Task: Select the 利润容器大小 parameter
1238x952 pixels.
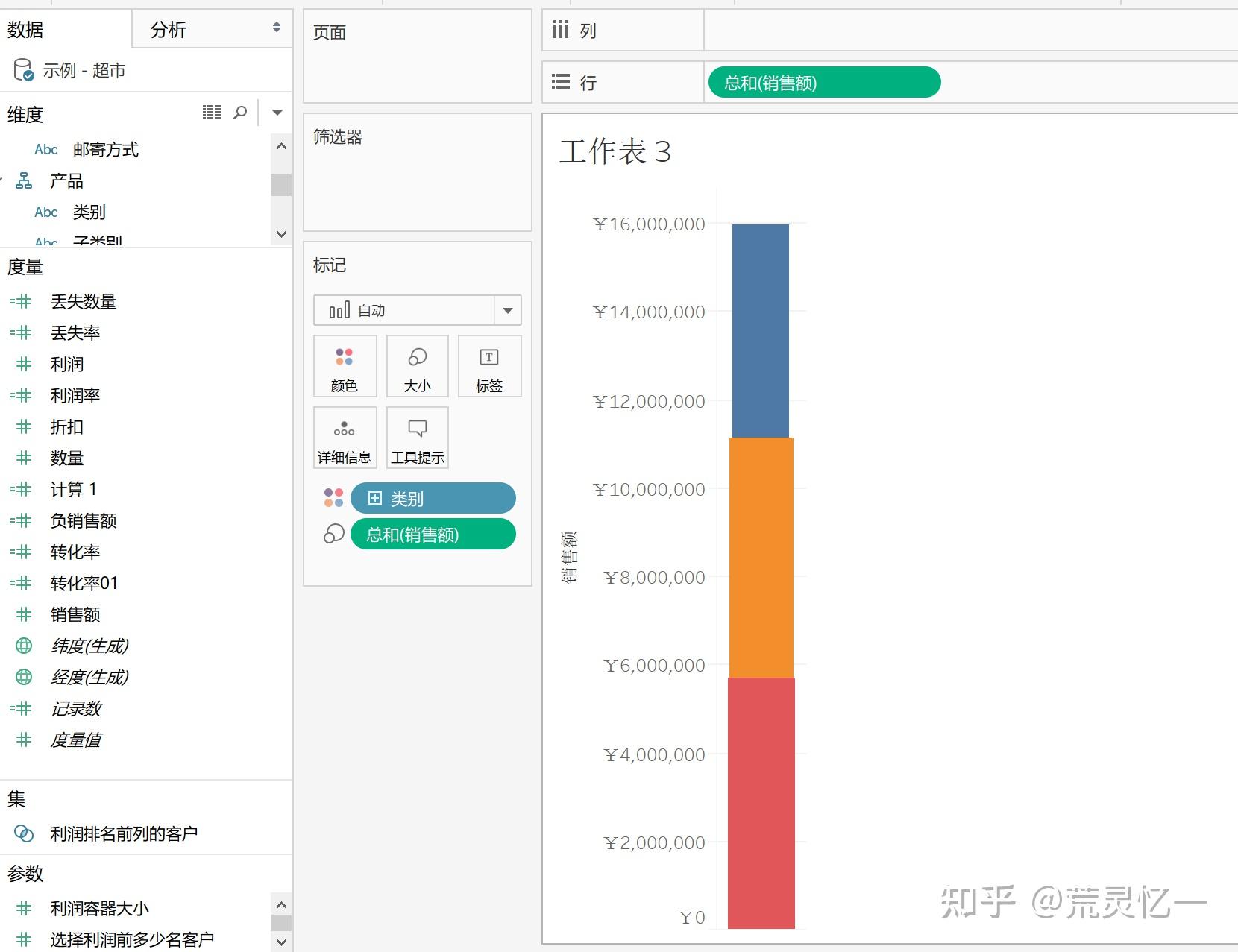Action: [100, 909]
